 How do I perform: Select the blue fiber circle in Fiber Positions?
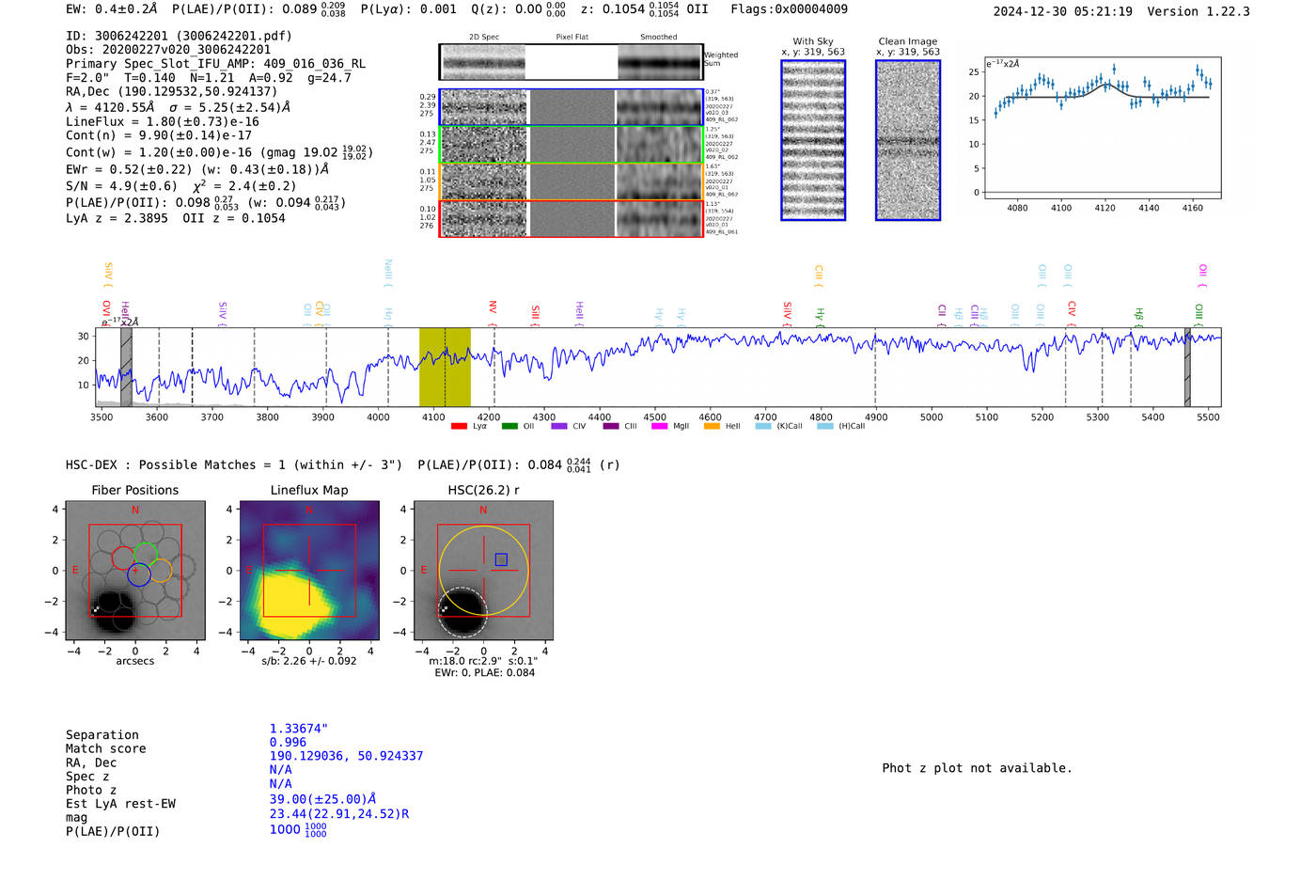pos(139,575)
